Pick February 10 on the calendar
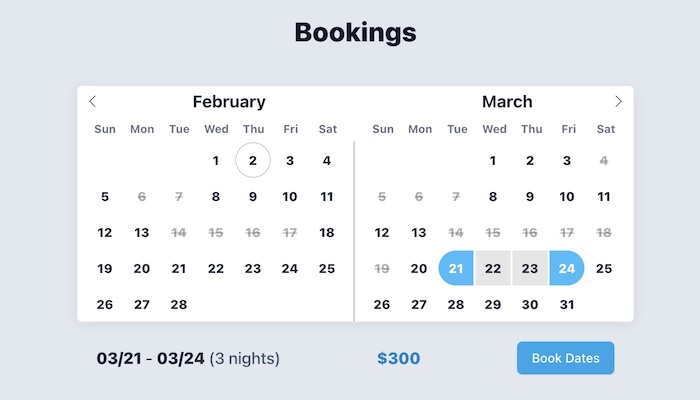Image resolution: width=700 pixels, height=400 pixels. [290, 196]
